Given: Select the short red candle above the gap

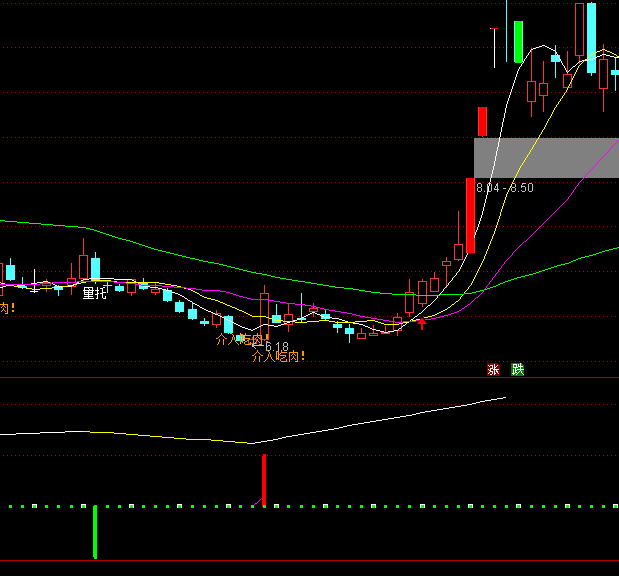Looking at the screenshot, I should [x=481, y=121].
